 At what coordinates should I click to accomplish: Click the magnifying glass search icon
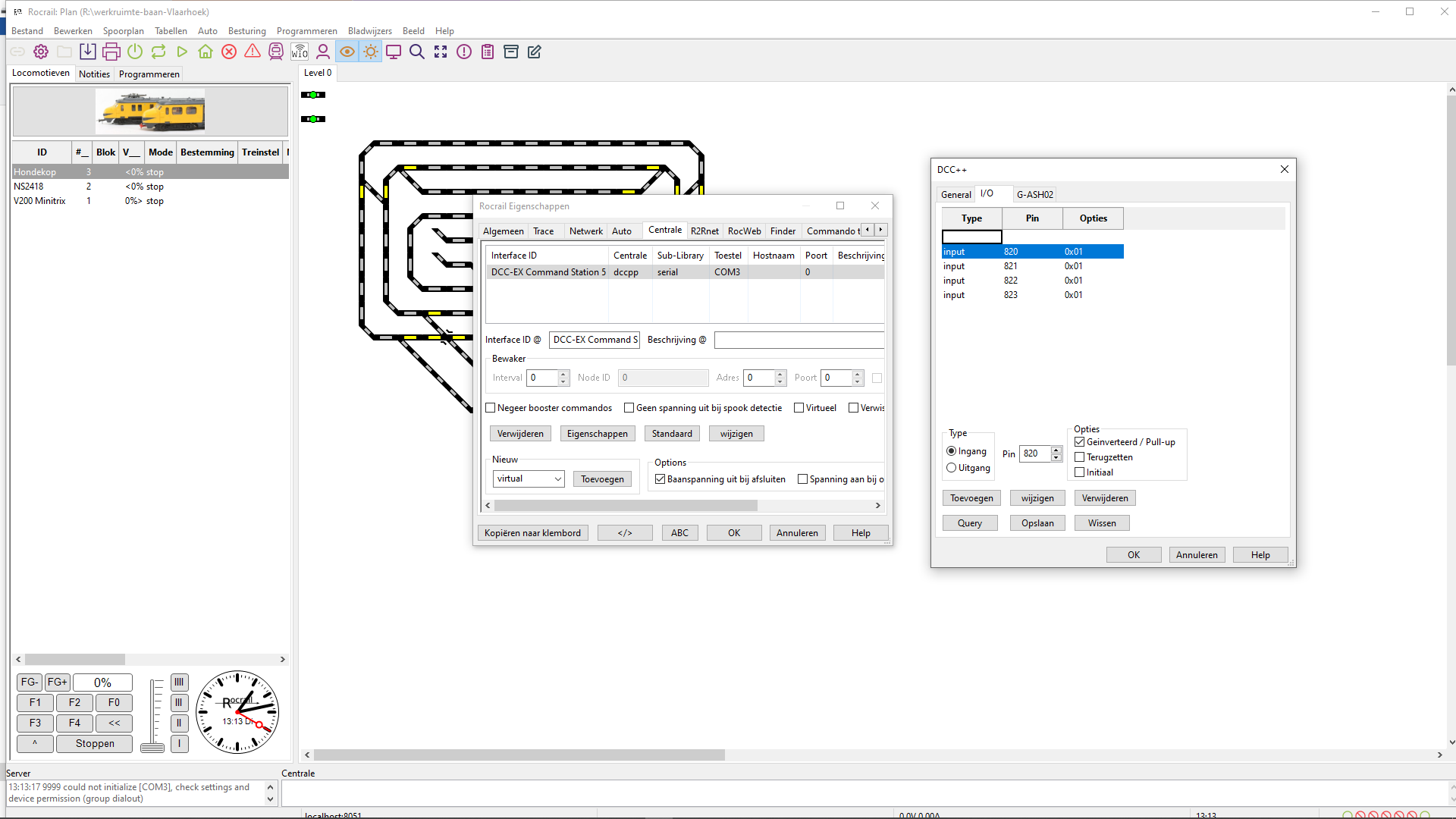coord(417,52)
